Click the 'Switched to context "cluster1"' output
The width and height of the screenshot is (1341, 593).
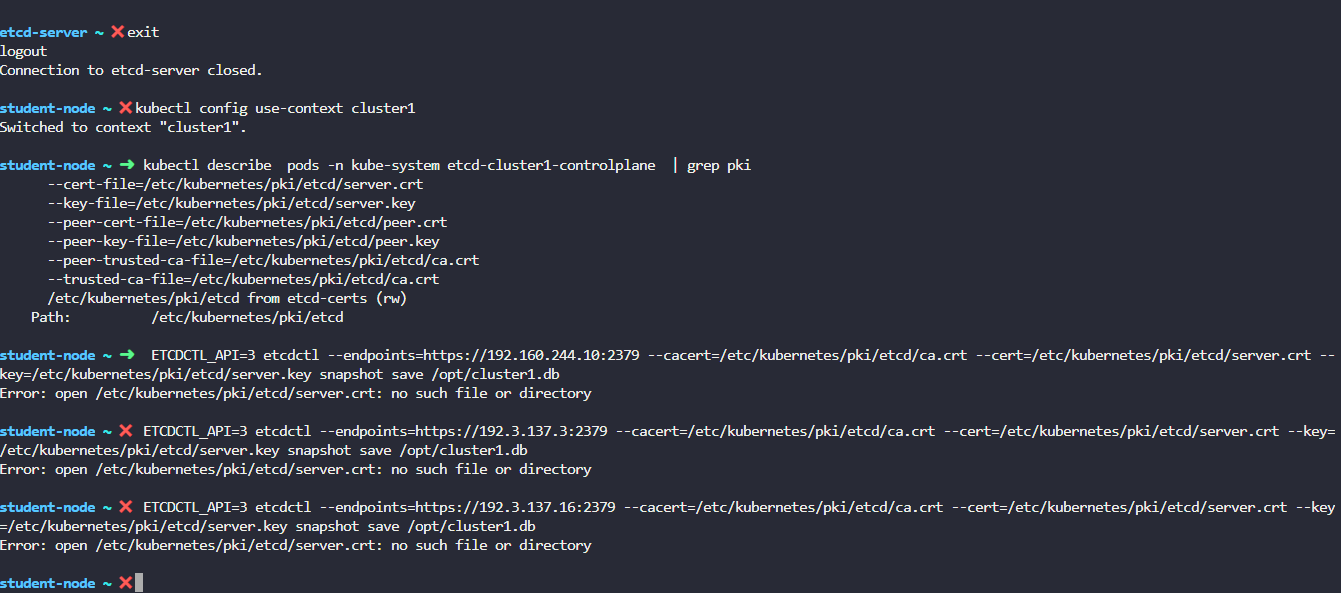(122, 127)
